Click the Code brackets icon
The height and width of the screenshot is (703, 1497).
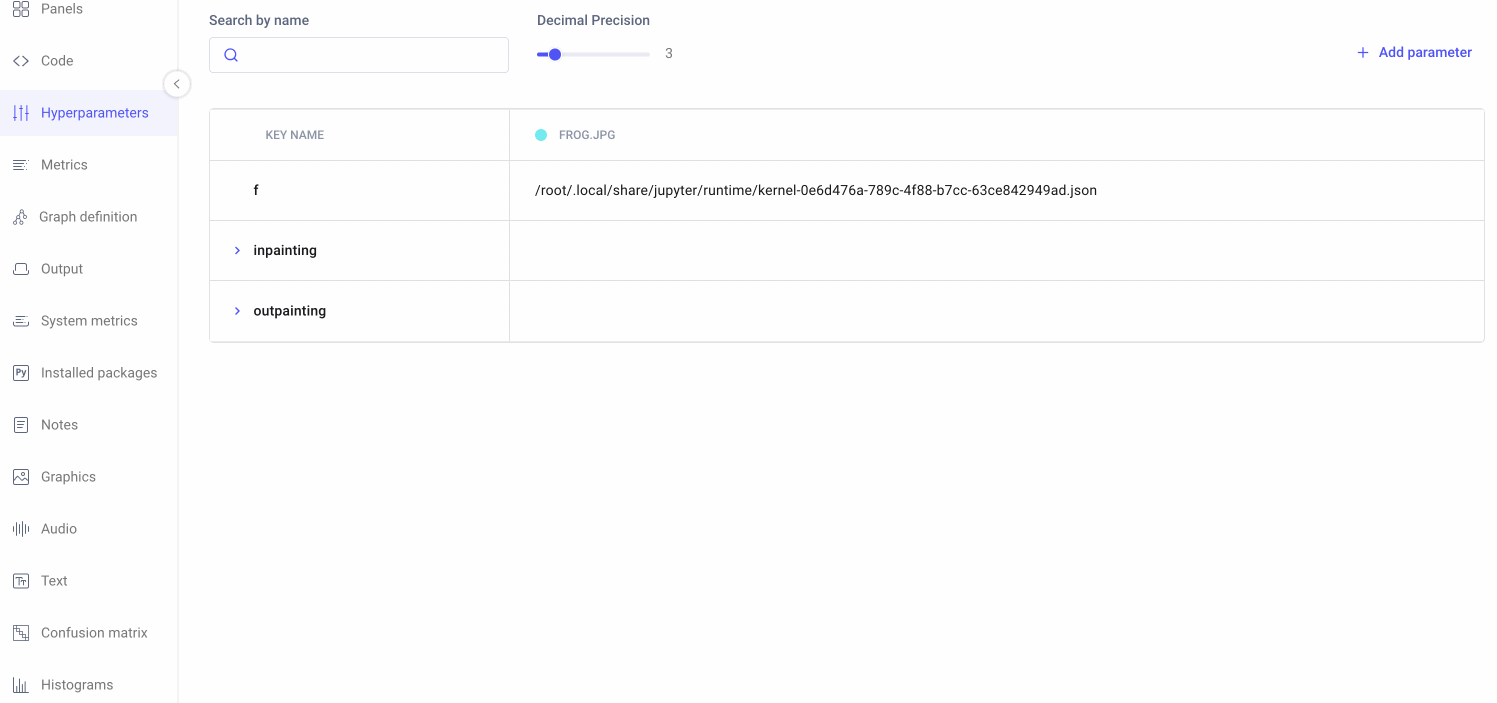coord(20,61)
